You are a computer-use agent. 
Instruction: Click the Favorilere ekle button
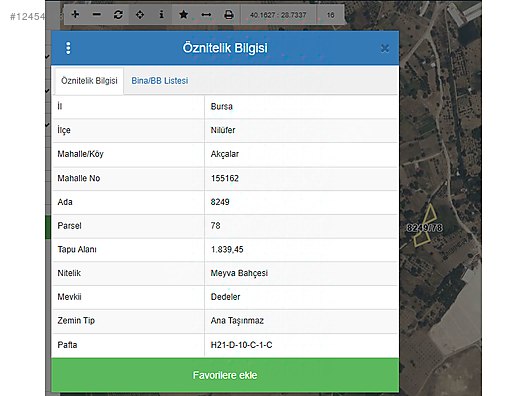225,375
